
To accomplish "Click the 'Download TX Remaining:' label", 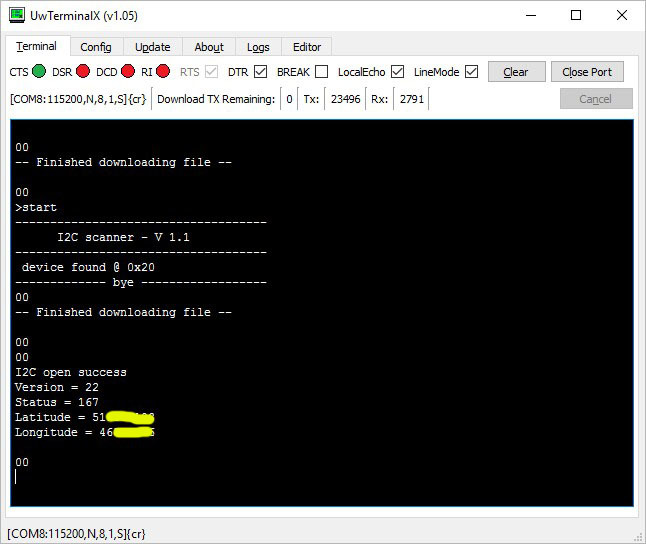I will coord(216,99).
